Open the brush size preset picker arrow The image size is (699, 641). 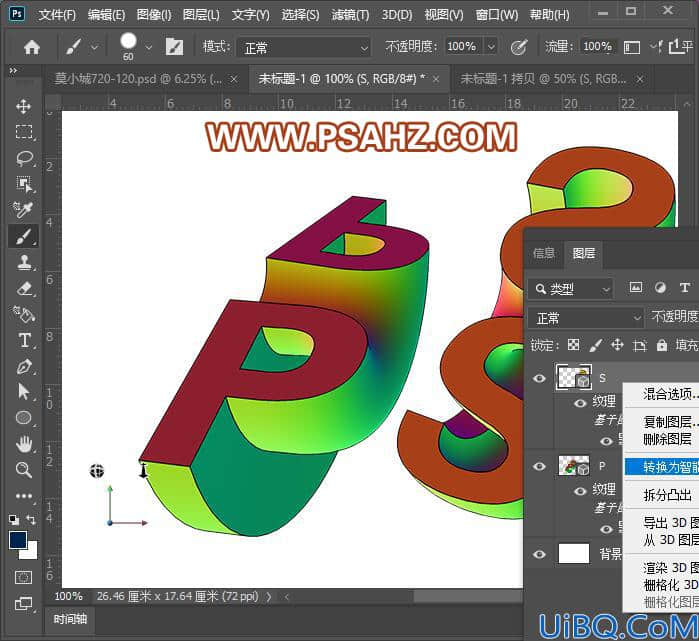(149, 47)
